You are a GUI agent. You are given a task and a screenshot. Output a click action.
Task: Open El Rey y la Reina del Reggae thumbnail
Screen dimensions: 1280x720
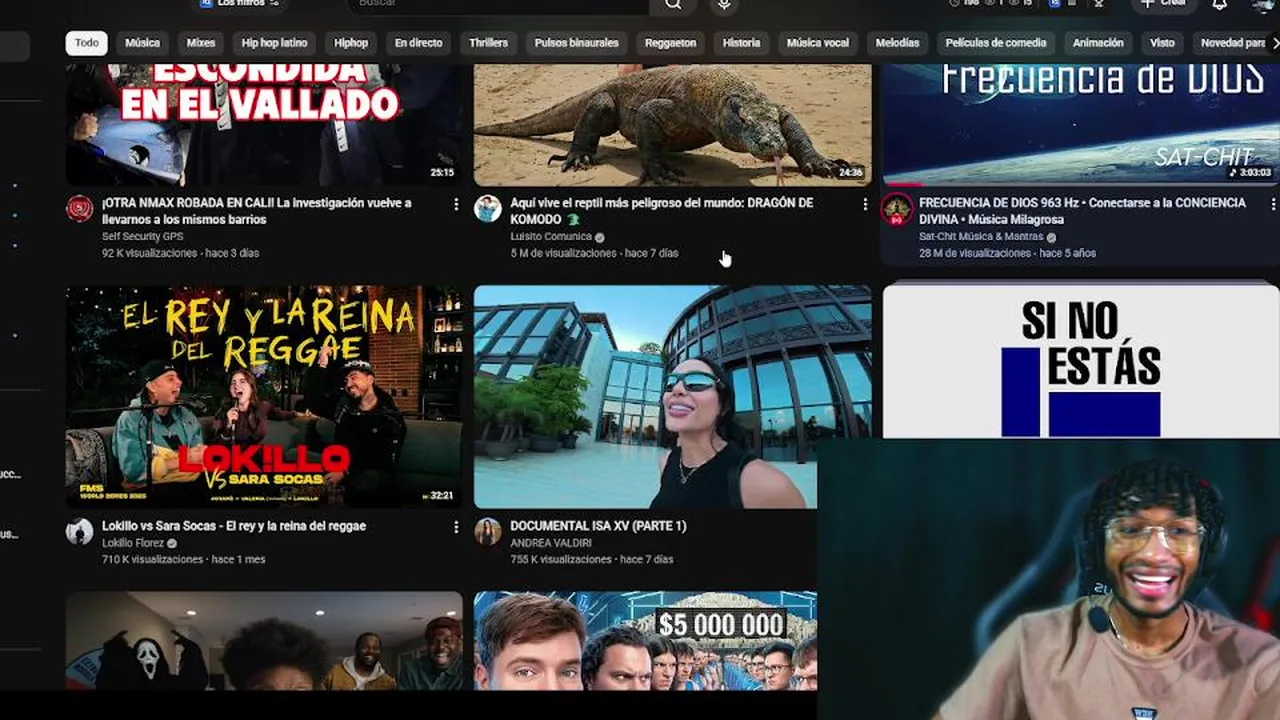click(264, 397)
